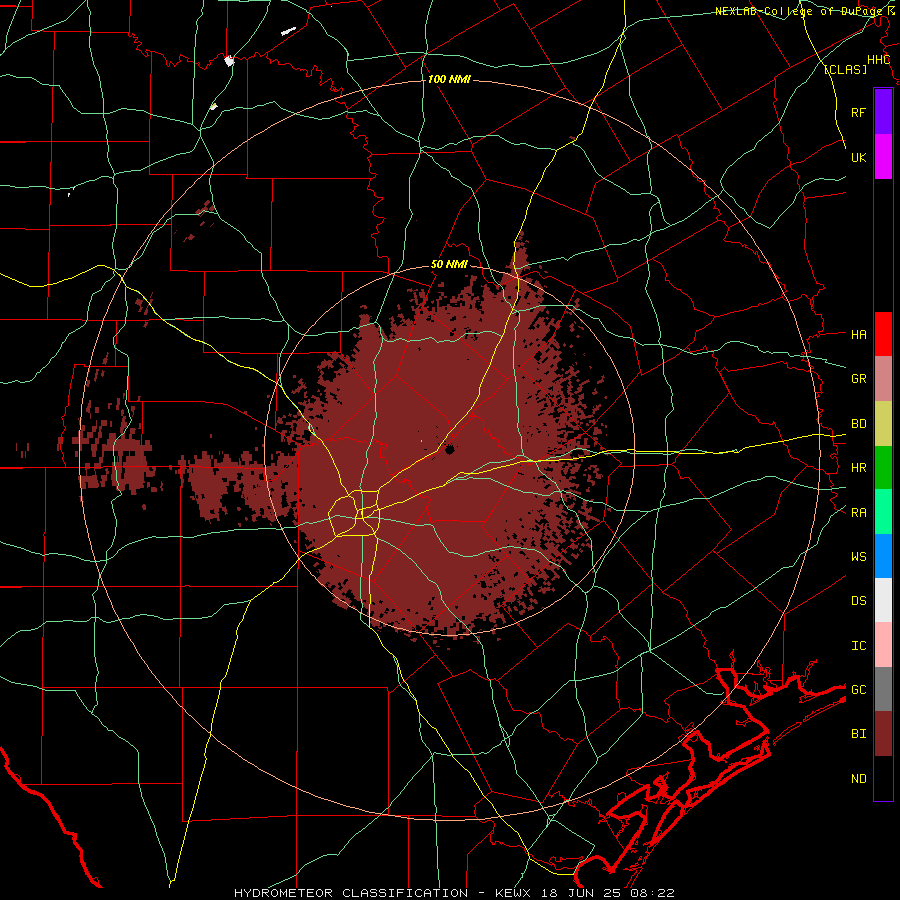This screenshot has width=900, height=900.
Task: Click the HA legend label
Action: (x=858, y=334)
